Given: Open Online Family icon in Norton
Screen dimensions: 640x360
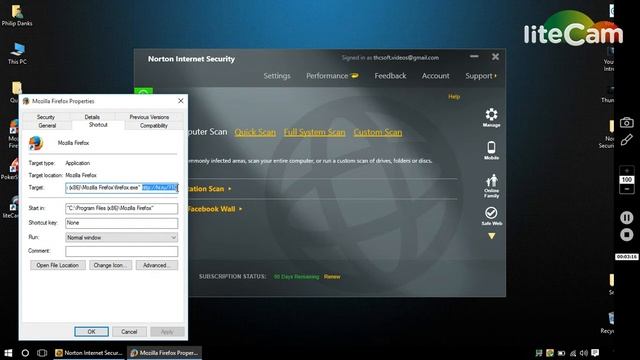Looking at the screenshot, I should [x=491, y=186].
